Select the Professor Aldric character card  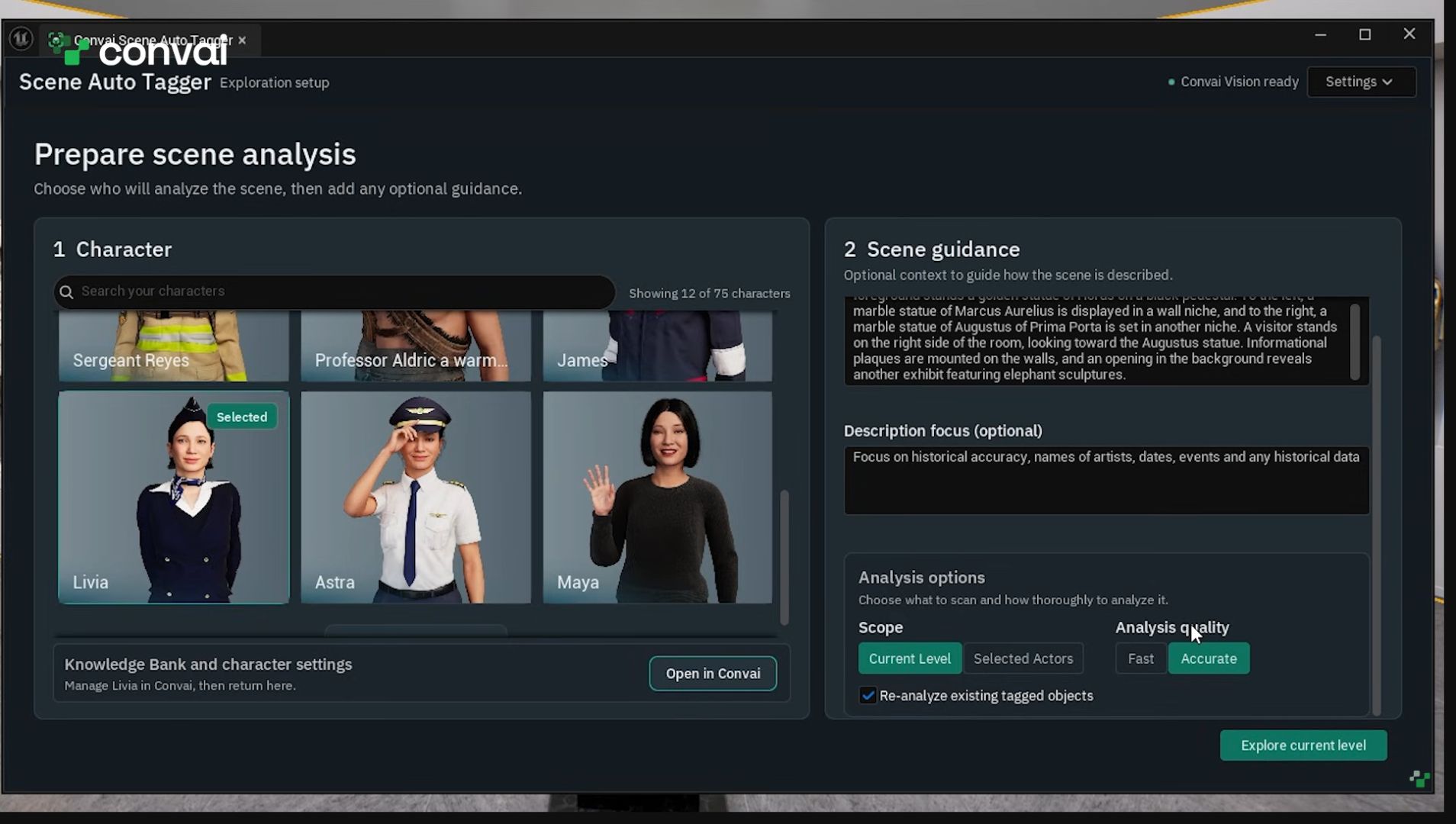click(x=416, y=346)
